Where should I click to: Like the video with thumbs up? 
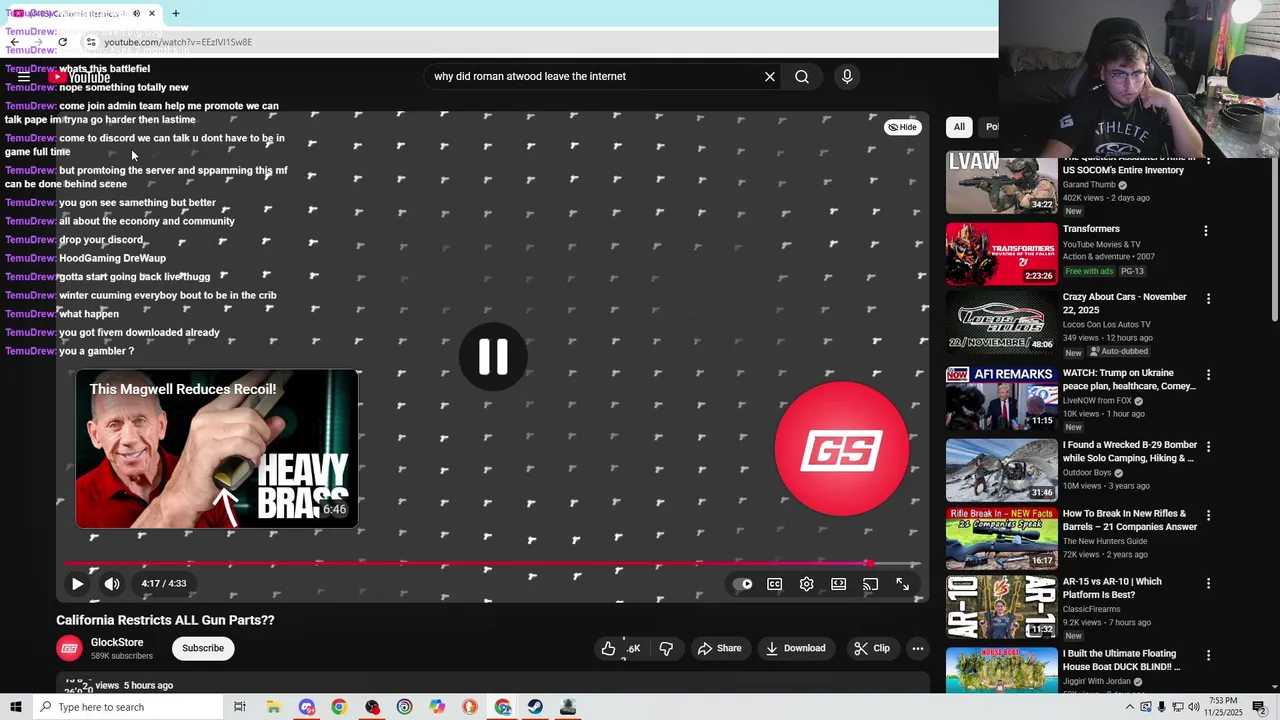(620, 648)
